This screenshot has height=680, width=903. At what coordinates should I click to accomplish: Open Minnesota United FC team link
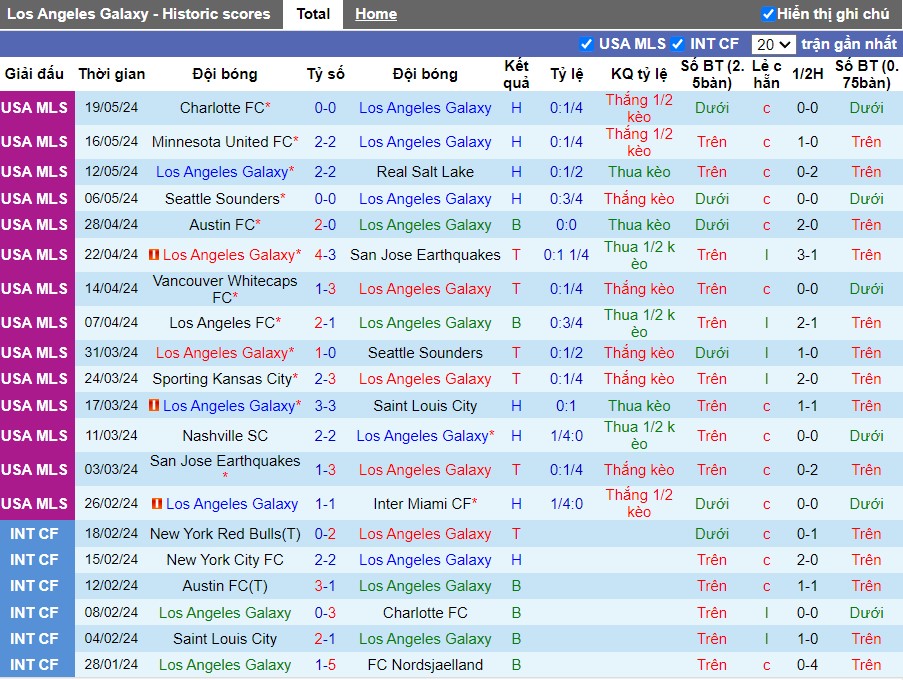pos(222,142)
